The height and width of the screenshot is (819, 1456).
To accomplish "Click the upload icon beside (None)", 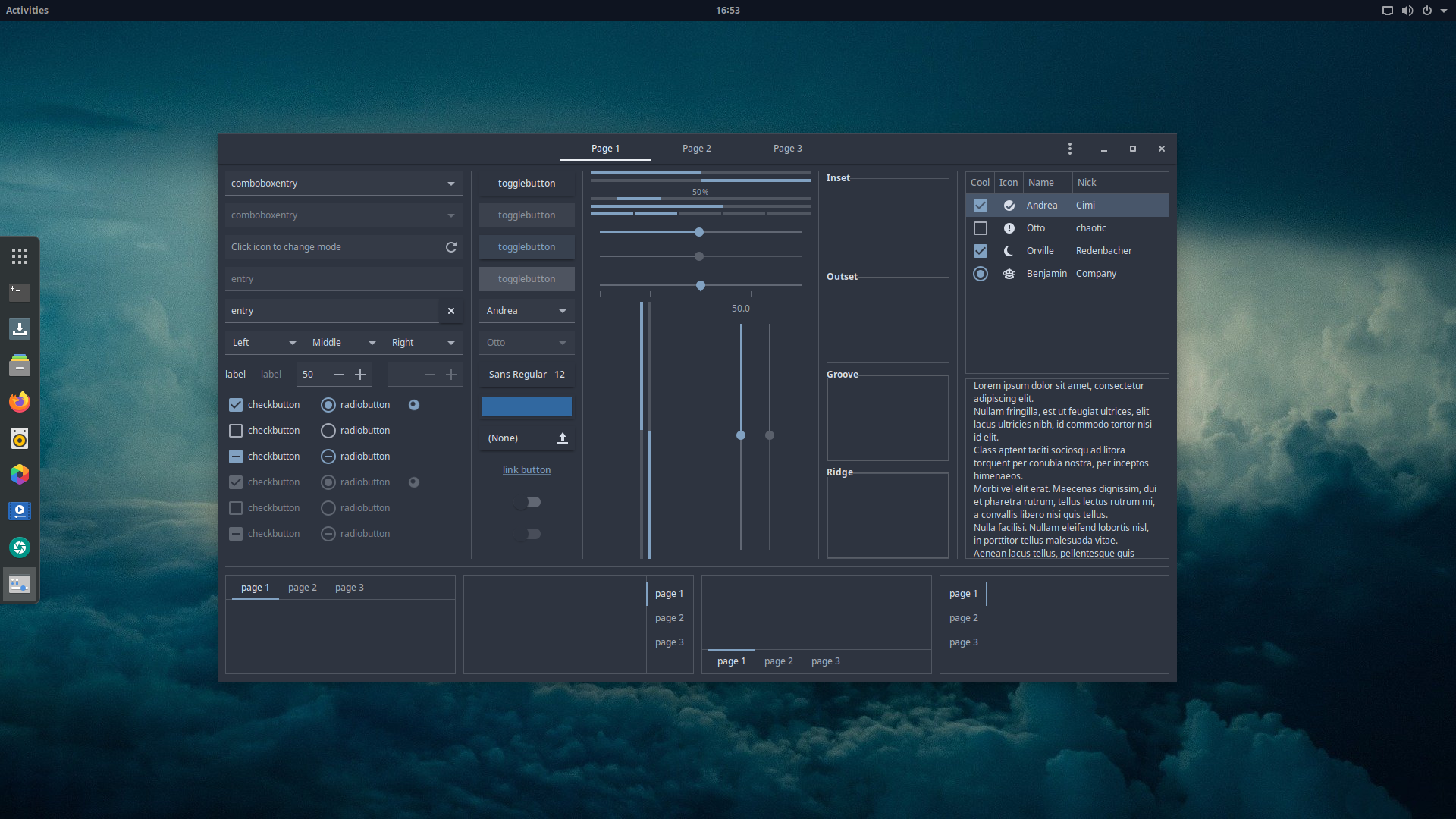I will 563,438.
